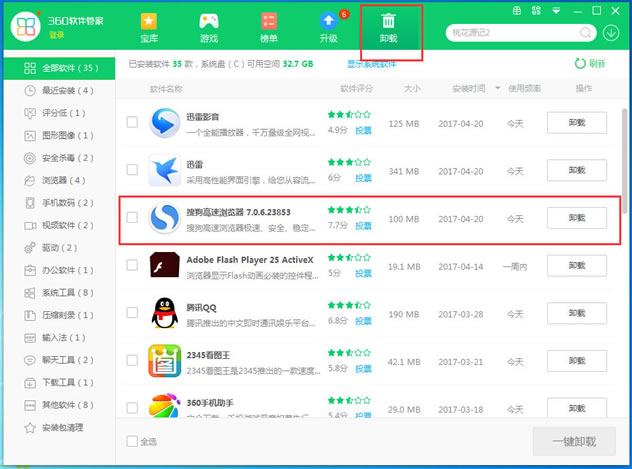The image size is (632, 469).
Task: Open the 游戏 gamepad icon tab
Action: [x=209, y=27]
